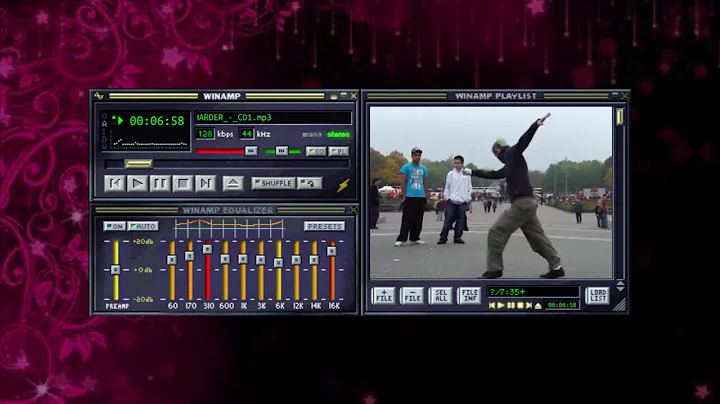Image resolution: width=720 pixels, height=404 pixels.
Task: Click the 128 kbps bitrate readout
Action: click(x=205, y=134)
